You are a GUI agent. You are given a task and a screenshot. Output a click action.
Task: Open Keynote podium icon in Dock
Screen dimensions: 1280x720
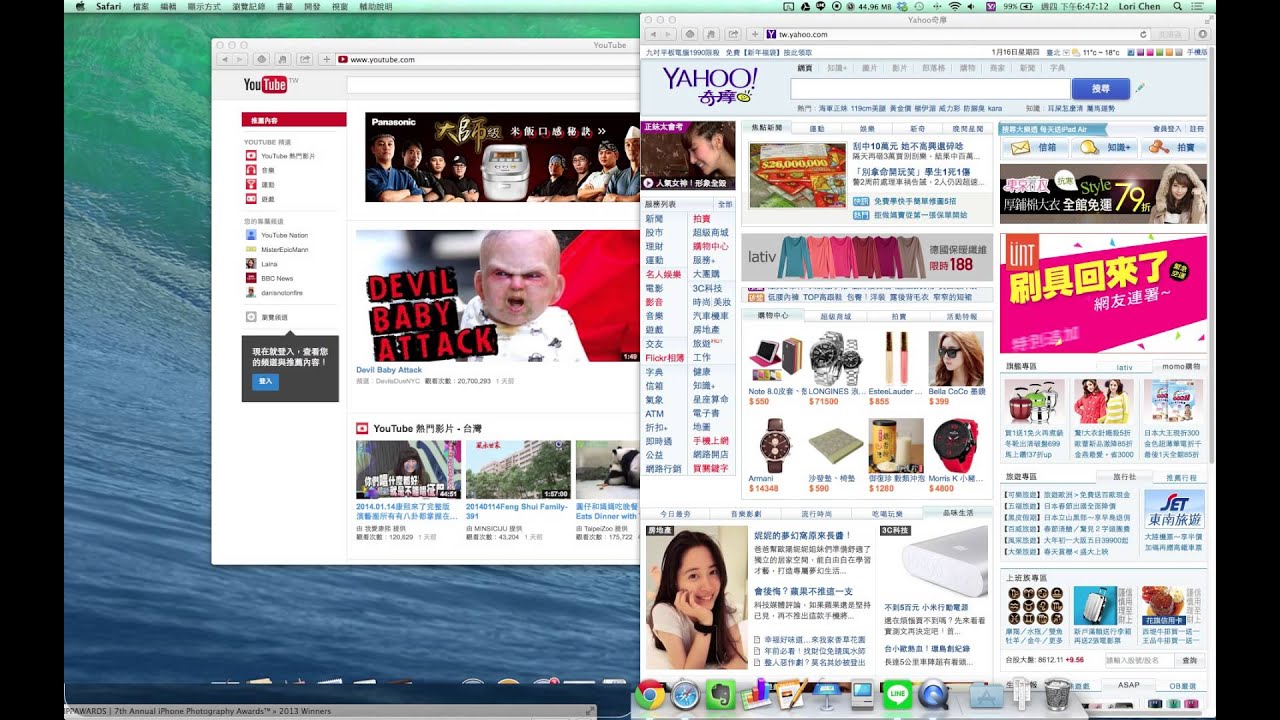pyautogui.click(x=827, y=695)
